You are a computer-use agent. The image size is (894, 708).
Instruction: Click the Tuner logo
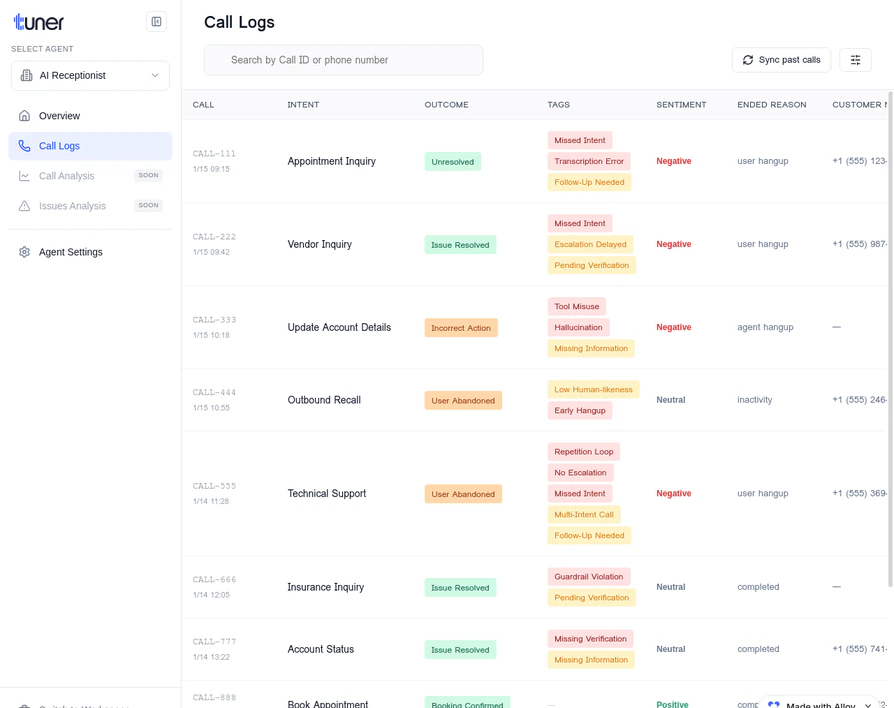click(x=39, y=22)
